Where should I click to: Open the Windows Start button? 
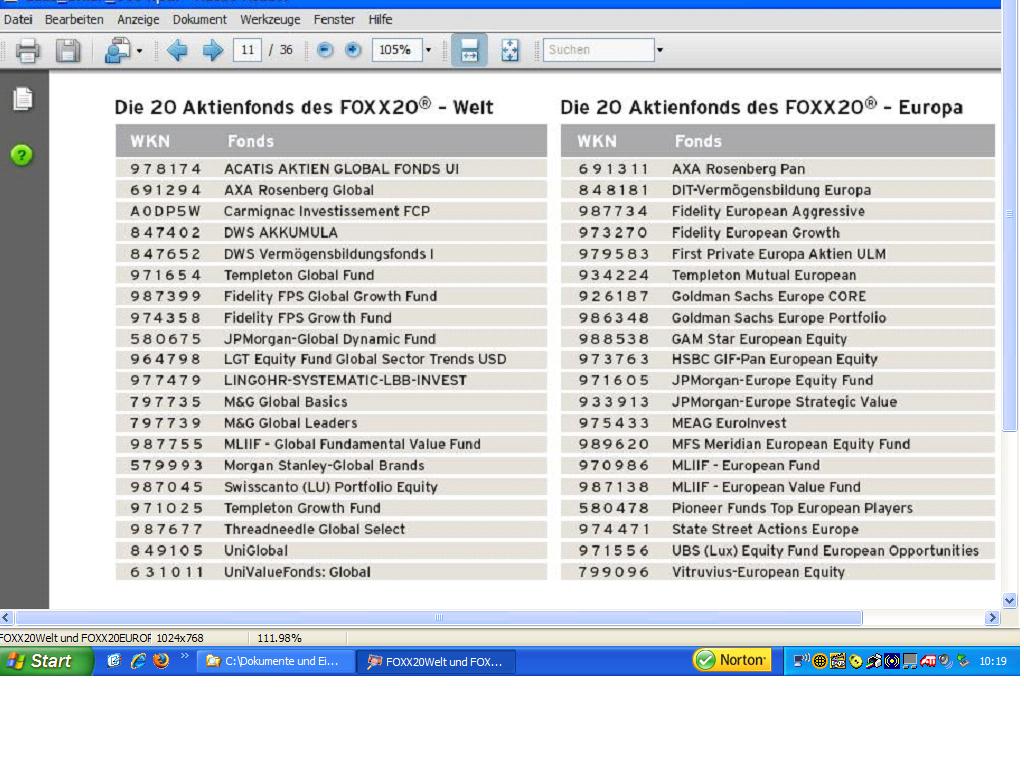tap(46, 661)
